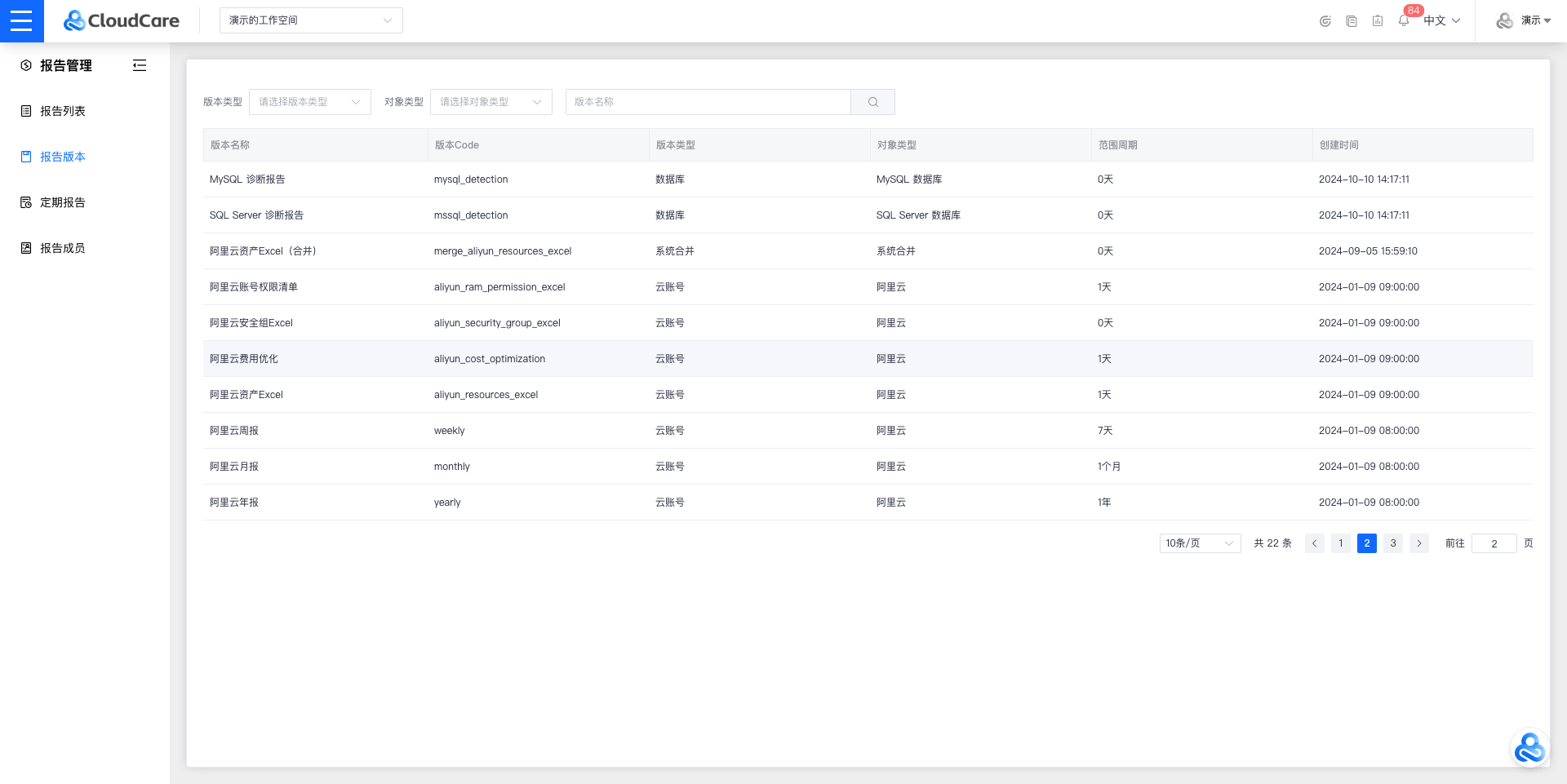The height and width of the screenshot is (784, 1567).
Task: Select the 阿里云月报 row name
Action: tap(234, 467)
